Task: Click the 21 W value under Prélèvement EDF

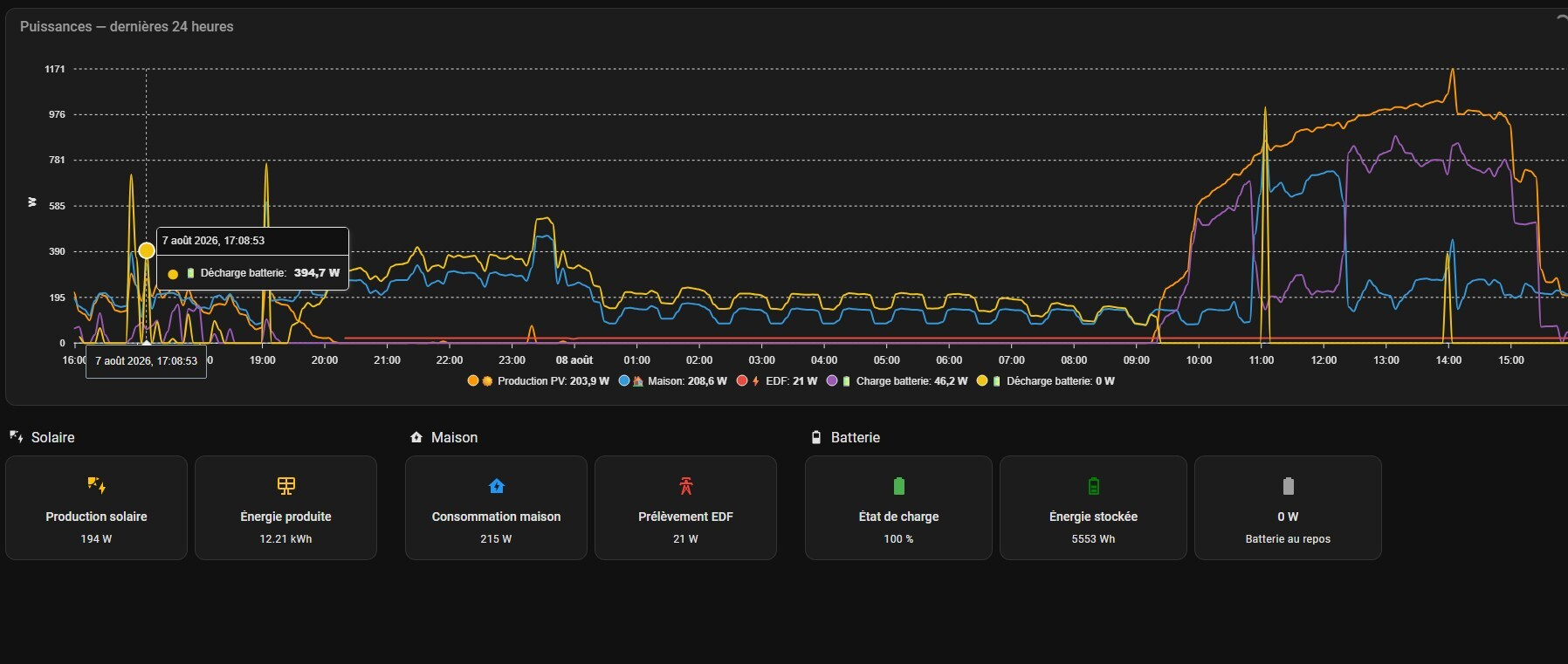Action: click(x=685, y=539)
